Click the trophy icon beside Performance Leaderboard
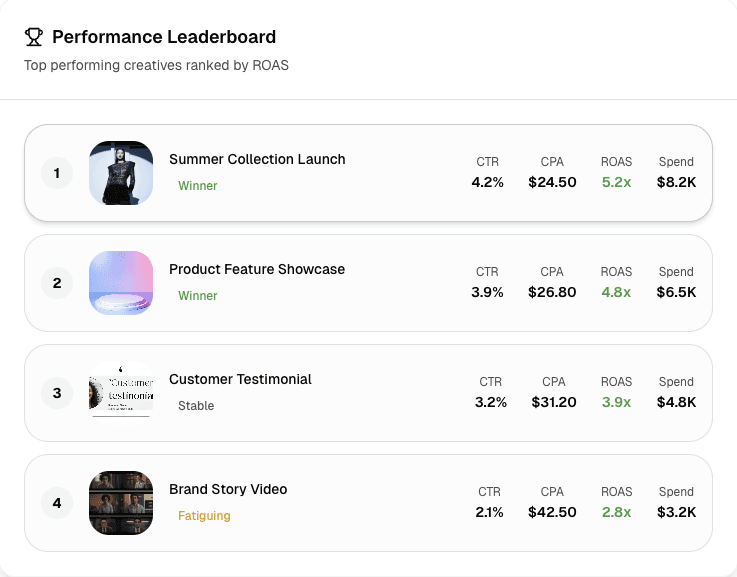 [x=34, y=37]
